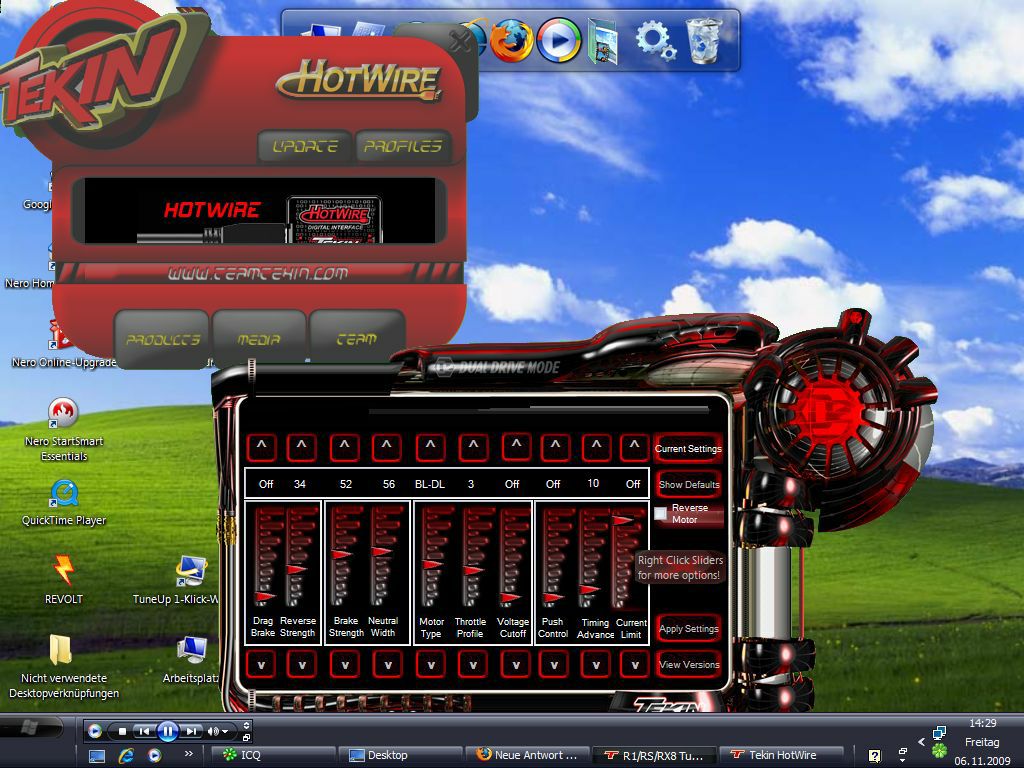Switch to Desktop taskbar button
Screen dimensions: 1024x768
point(401,756)
